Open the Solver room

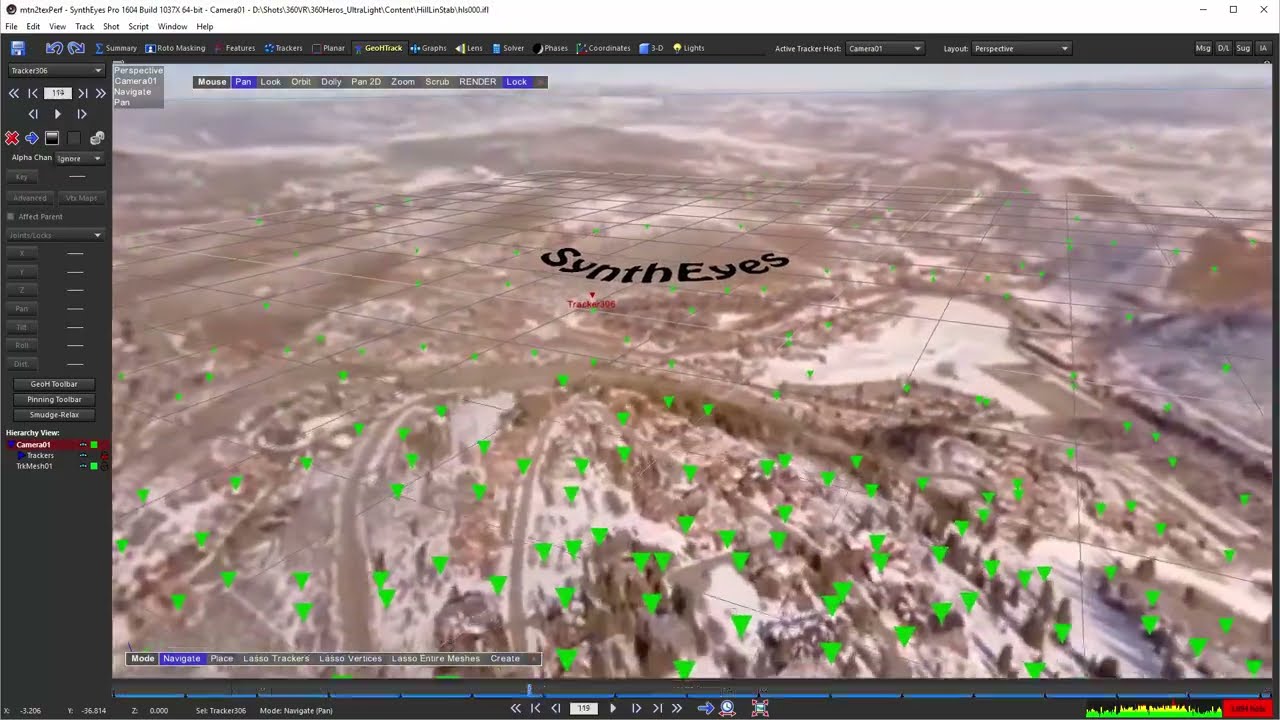coord(508,48)
